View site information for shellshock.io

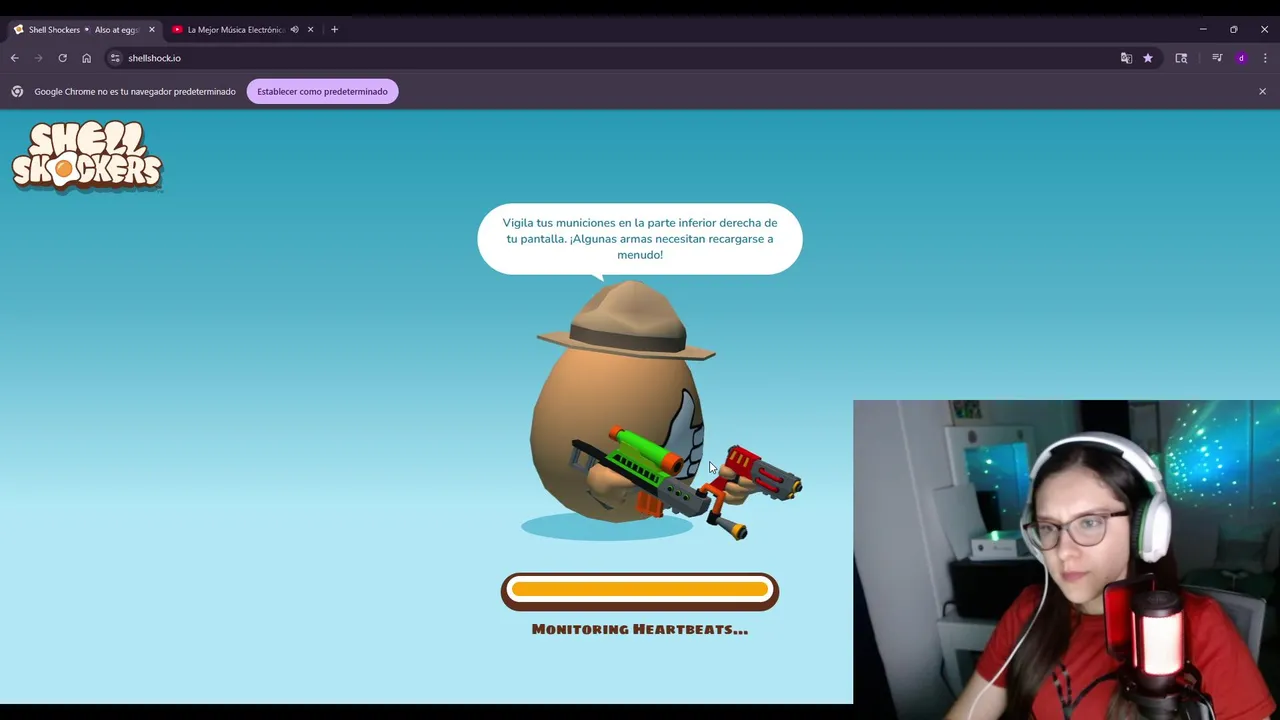pos(115,58)
